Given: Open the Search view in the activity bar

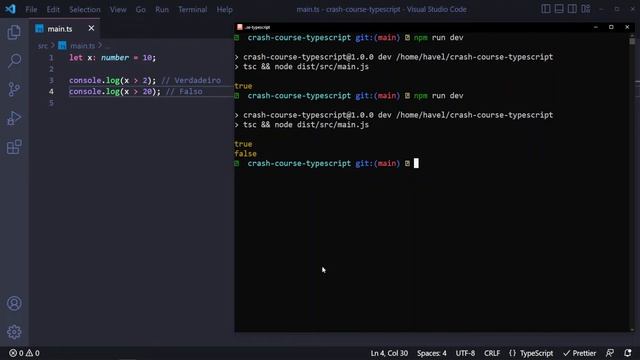Looking at the screenshot, I should pyautogui.click(x=14, y=61).
